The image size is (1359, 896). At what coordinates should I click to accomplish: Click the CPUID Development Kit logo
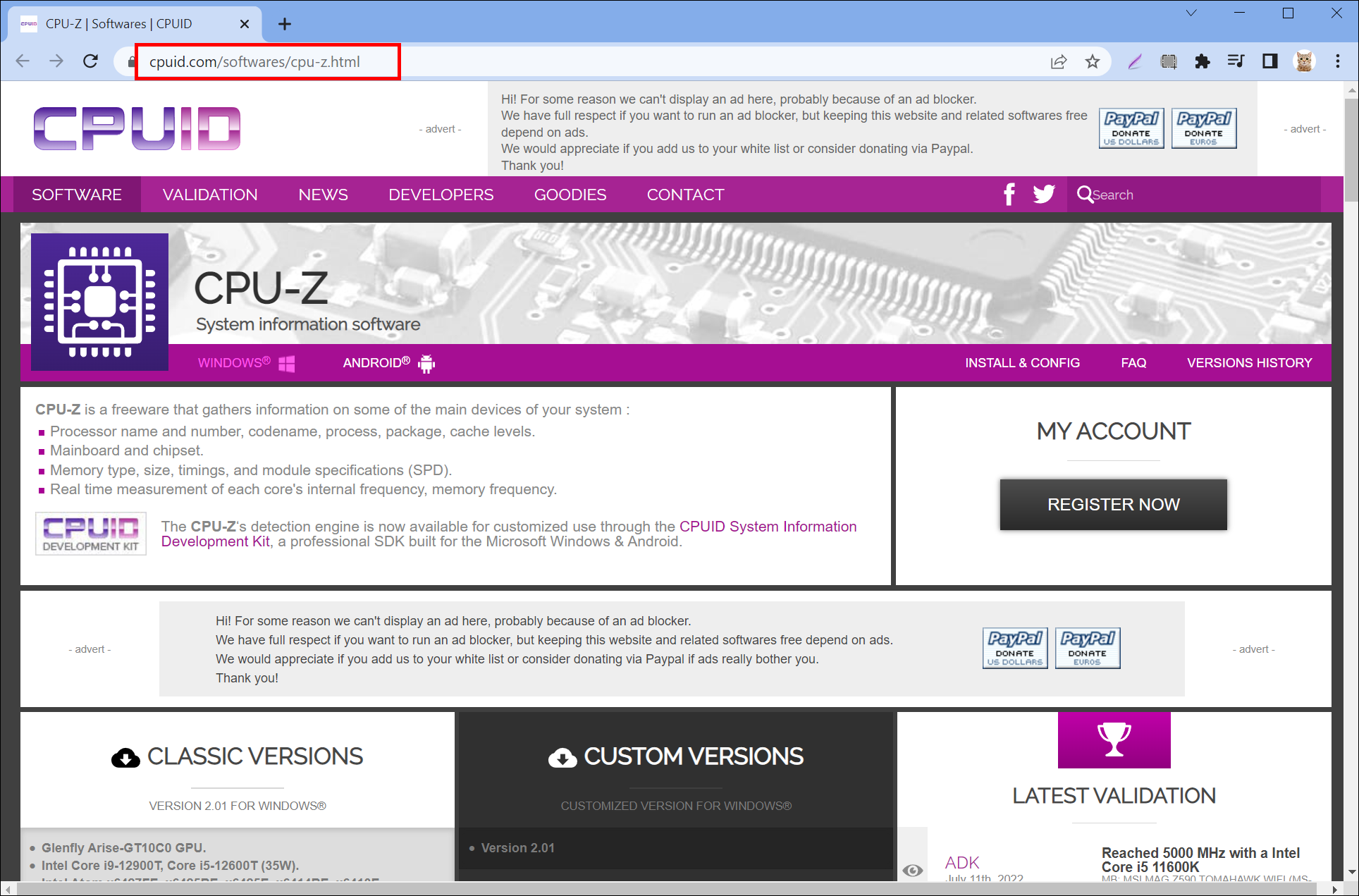click(91, 534)
